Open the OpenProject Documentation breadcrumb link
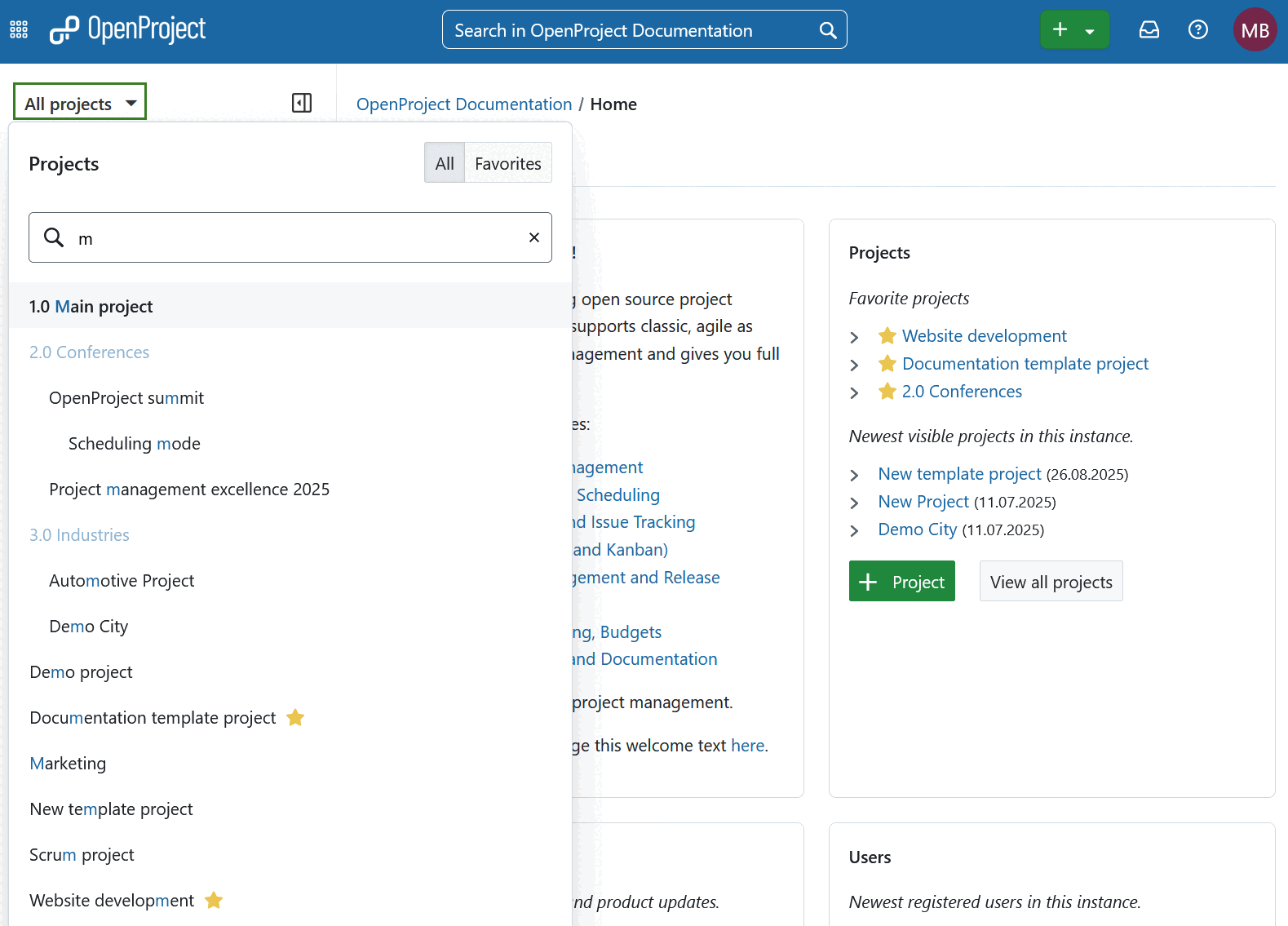Image resolution: width=1288 pixels, height=926 pixels. 464,104
